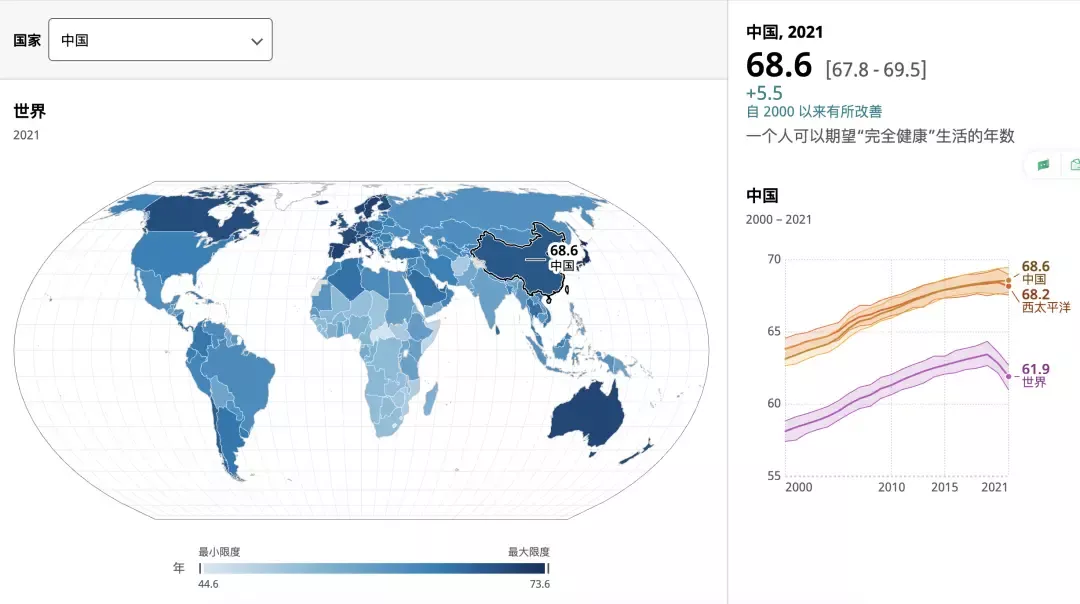This screenshot has width=1080, height=604.
Task: Click the 最小限度 handle on legend bar
Action: [200, 567]
